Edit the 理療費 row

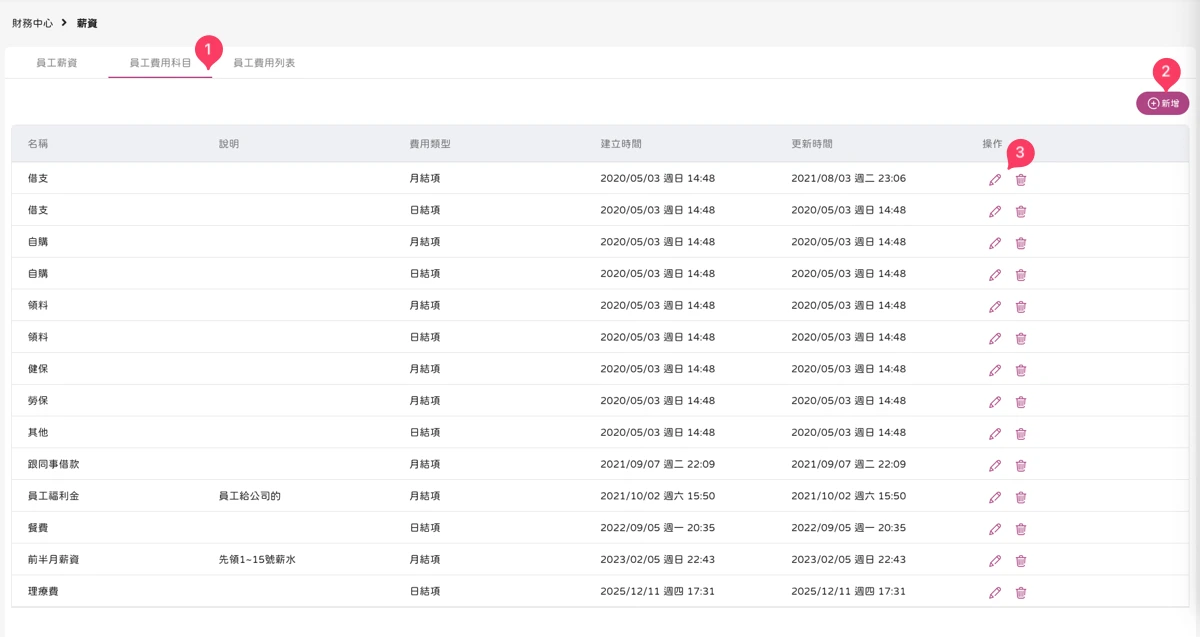pos(995,592)
